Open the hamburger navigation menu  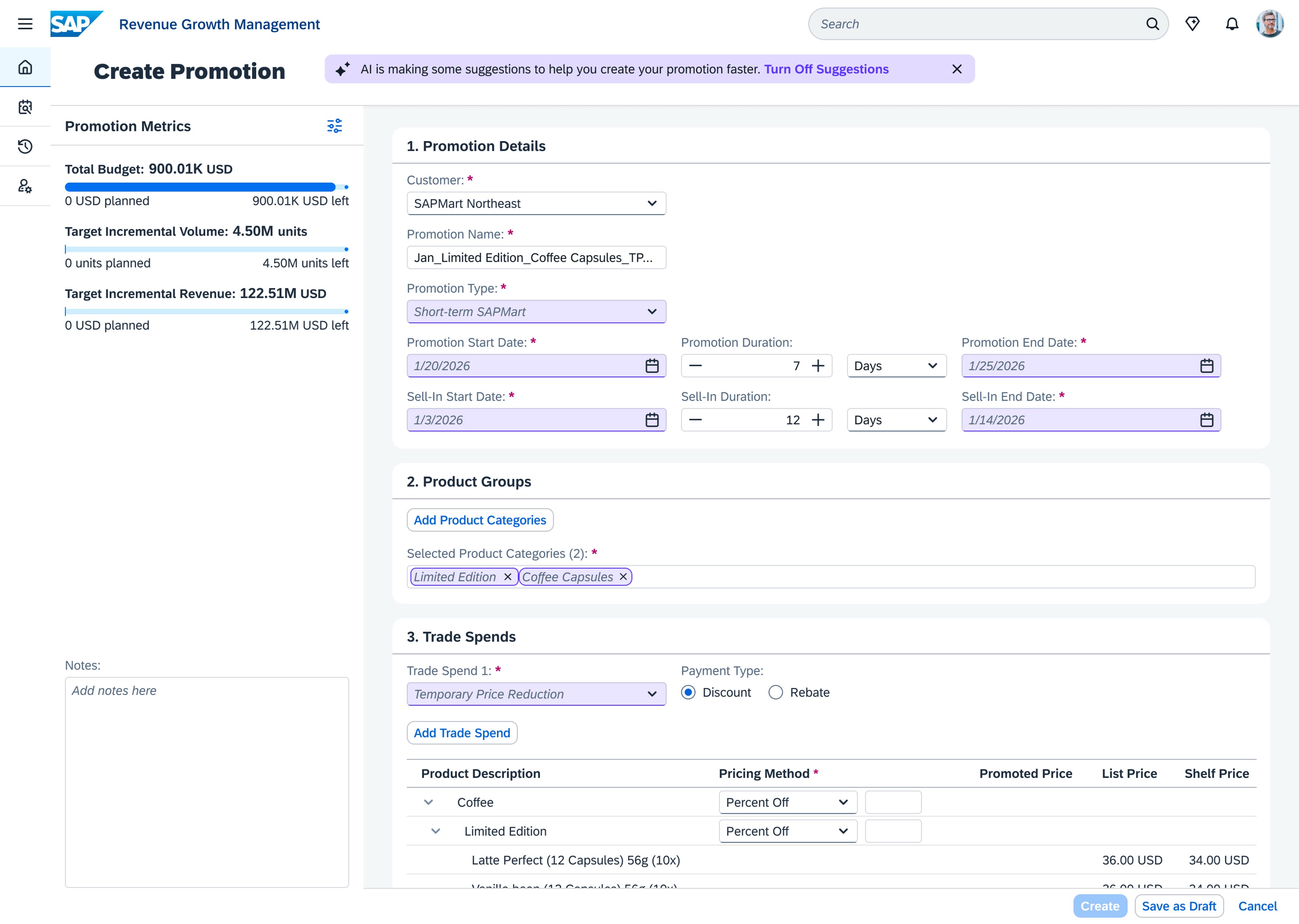[25, 24]
